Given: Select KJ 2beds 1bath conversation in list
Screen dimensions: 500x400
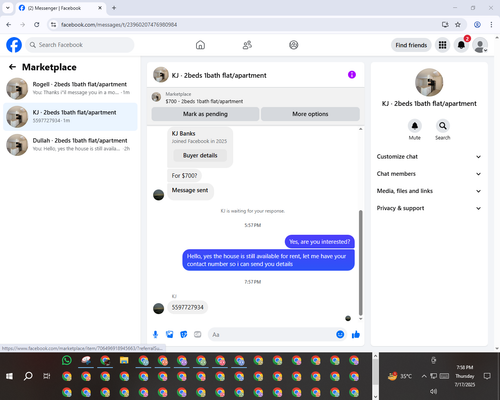Looking at the screenshot, I should click(x=70, y=117).
